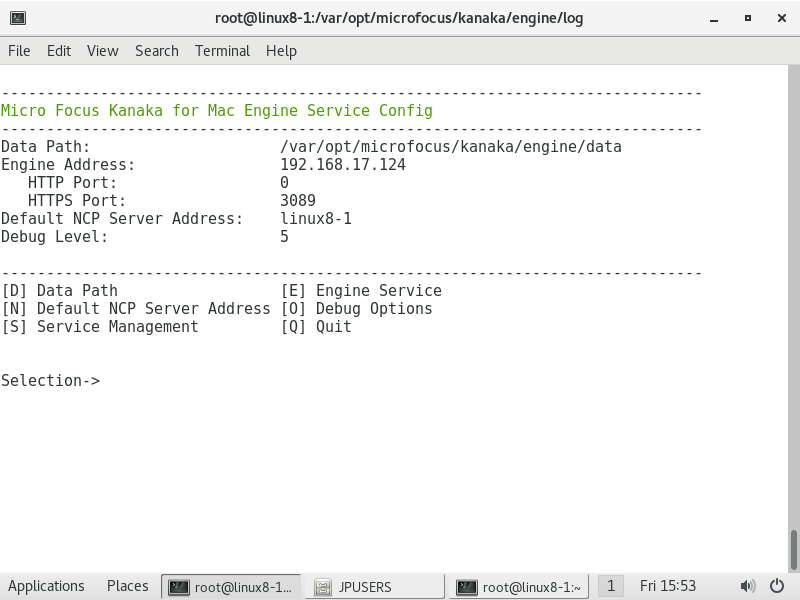Maximize the terminal window
Screen dimensions: 800x600
pyautogui.click(x=747, y=18)
